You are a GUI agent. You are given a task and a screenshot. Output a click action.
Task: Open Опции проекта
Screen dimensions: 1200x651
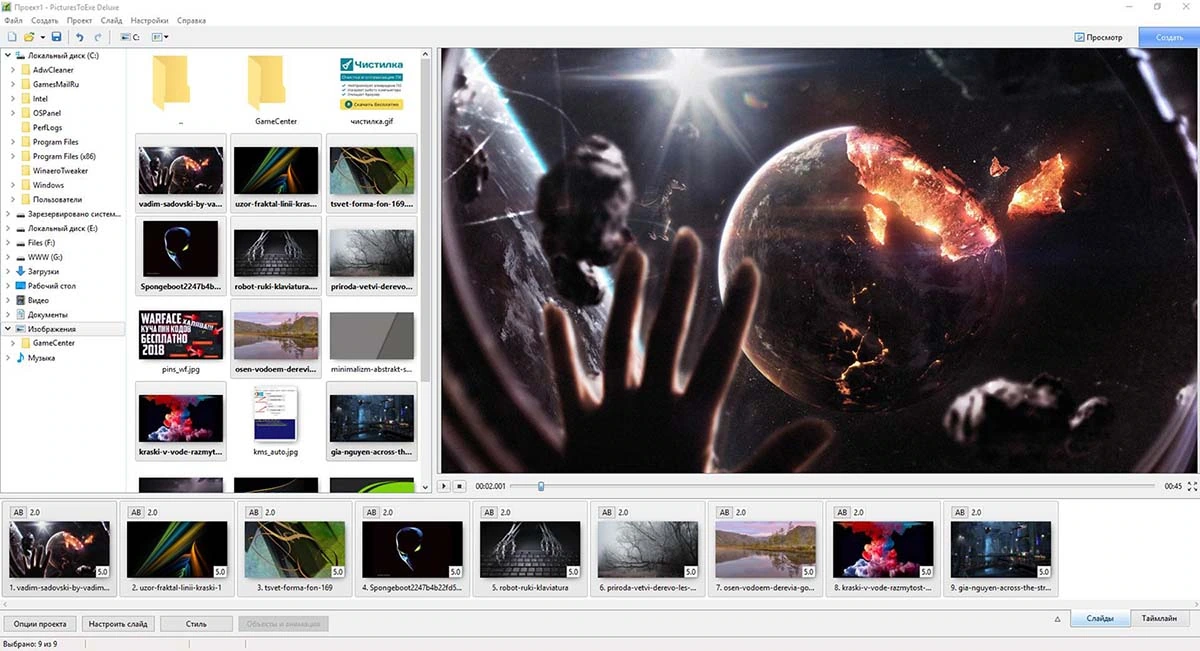40,624
